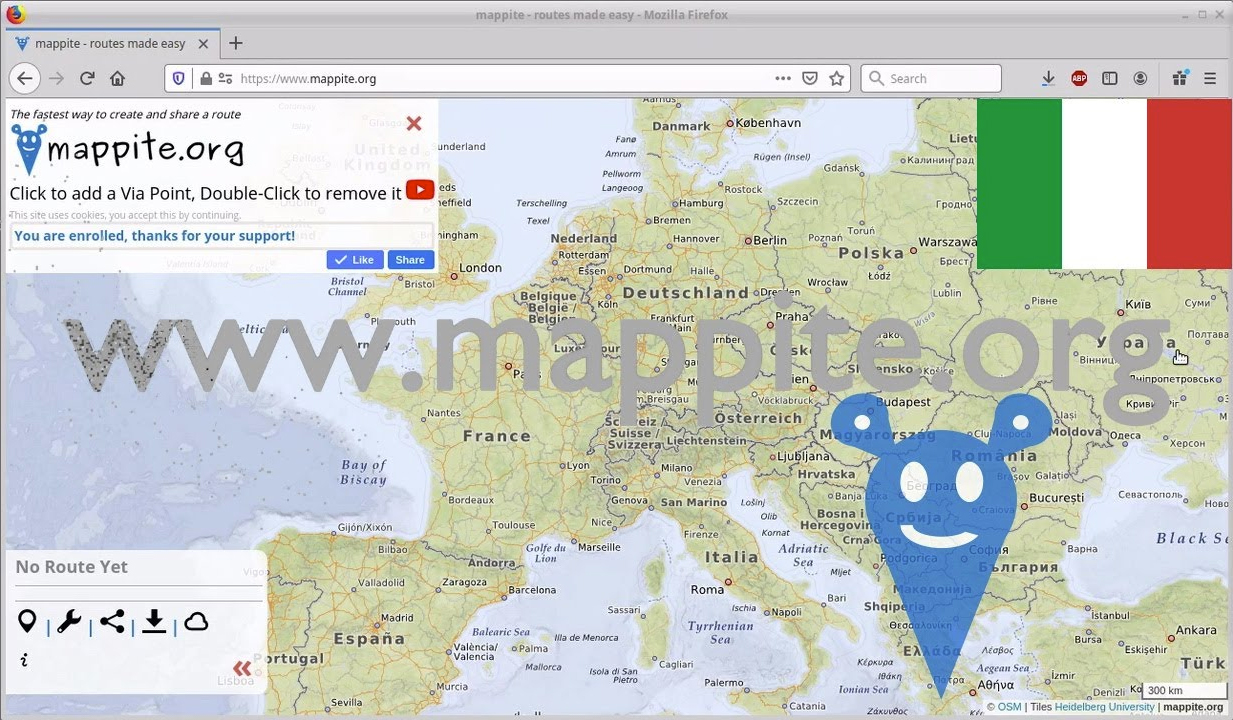This screenshot has width=1233, height=720.
Task: Bookmark this page with star icon
Action: (x=837, y=78)
